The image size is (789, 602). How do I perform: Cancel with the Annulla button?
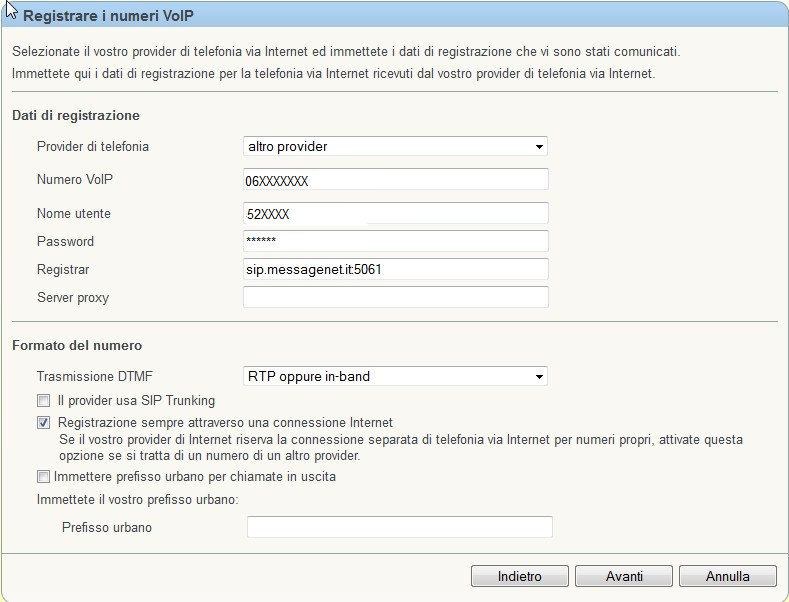click(x=728, y=576)
